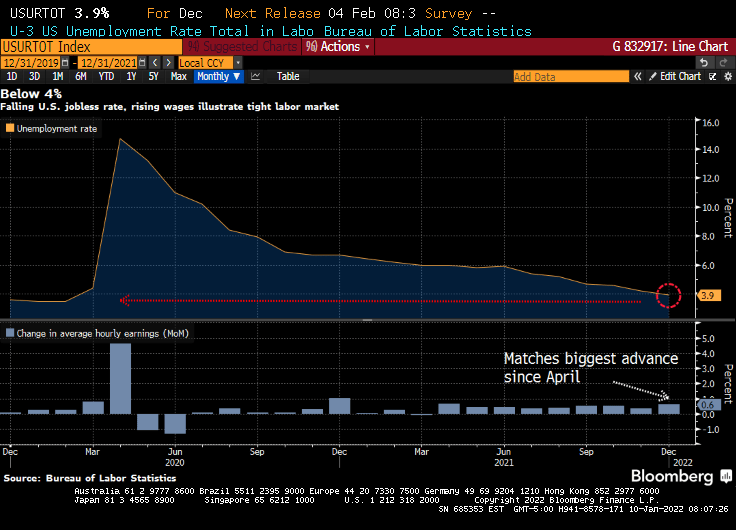Image resolution: width=736 pixels, height=530 pixels.
Task: Switch to the Table view
Action: click(x=287, y=76)
